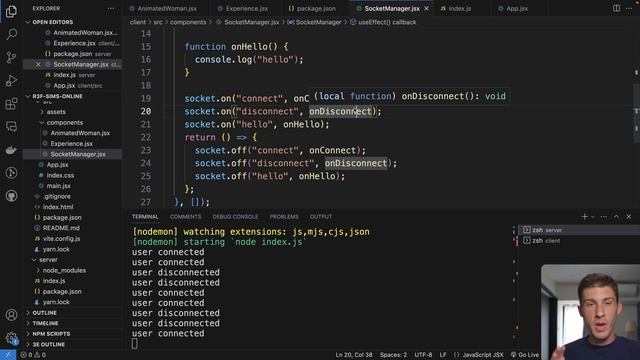Open vite.config.js file in explorer
The height and width of the screenshot is (360, 640).
61,239
